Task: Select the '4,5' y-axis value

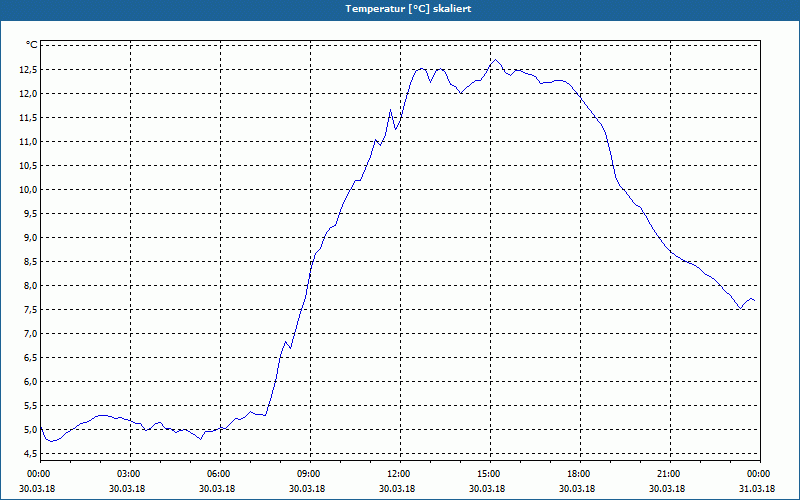Action: tap(30, 453)
